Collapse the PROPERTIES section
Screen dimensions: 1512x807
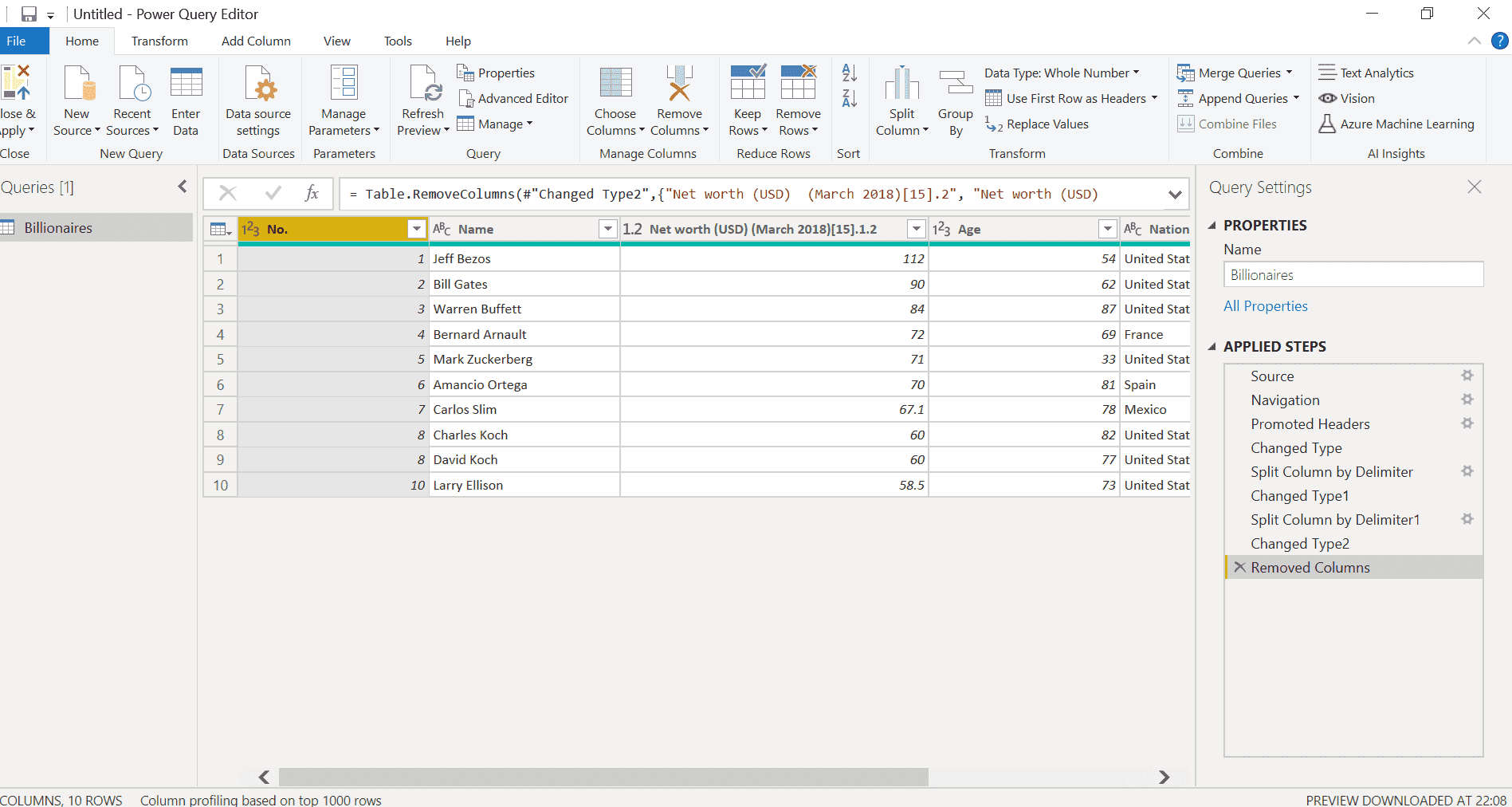[1212, 226]
